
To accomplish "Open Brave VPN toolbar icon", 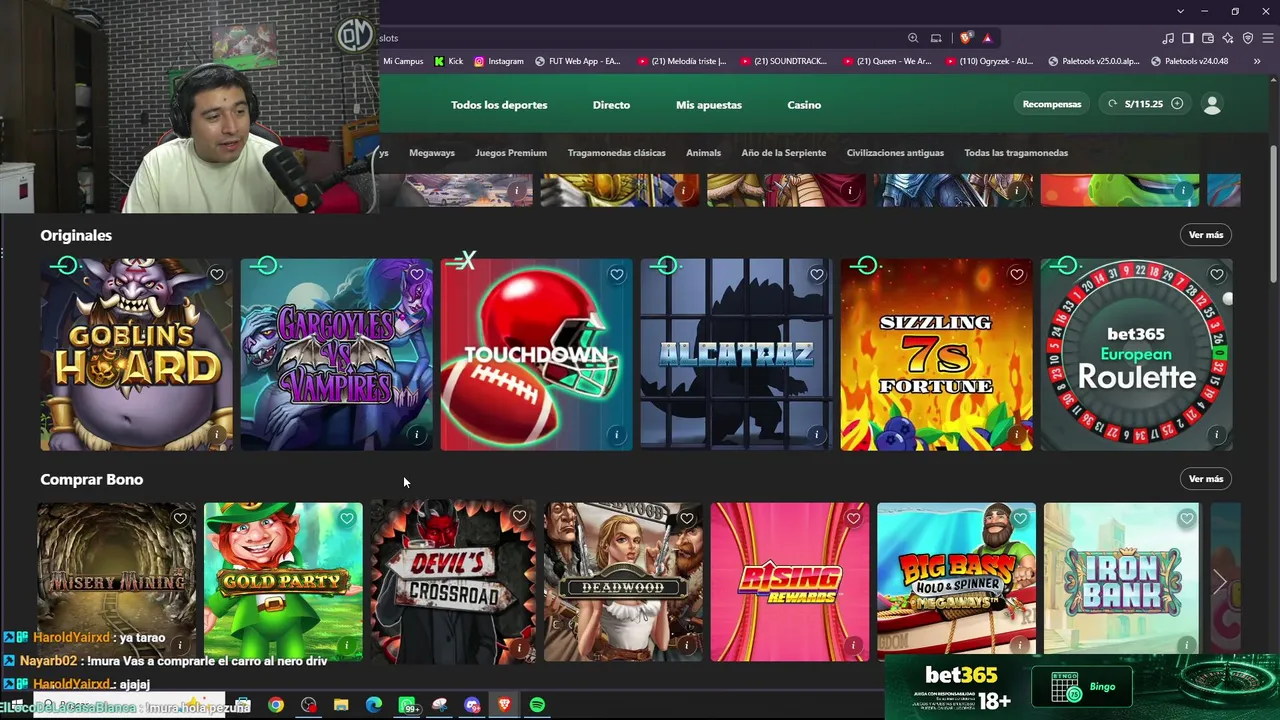I will coord(1248,38).
